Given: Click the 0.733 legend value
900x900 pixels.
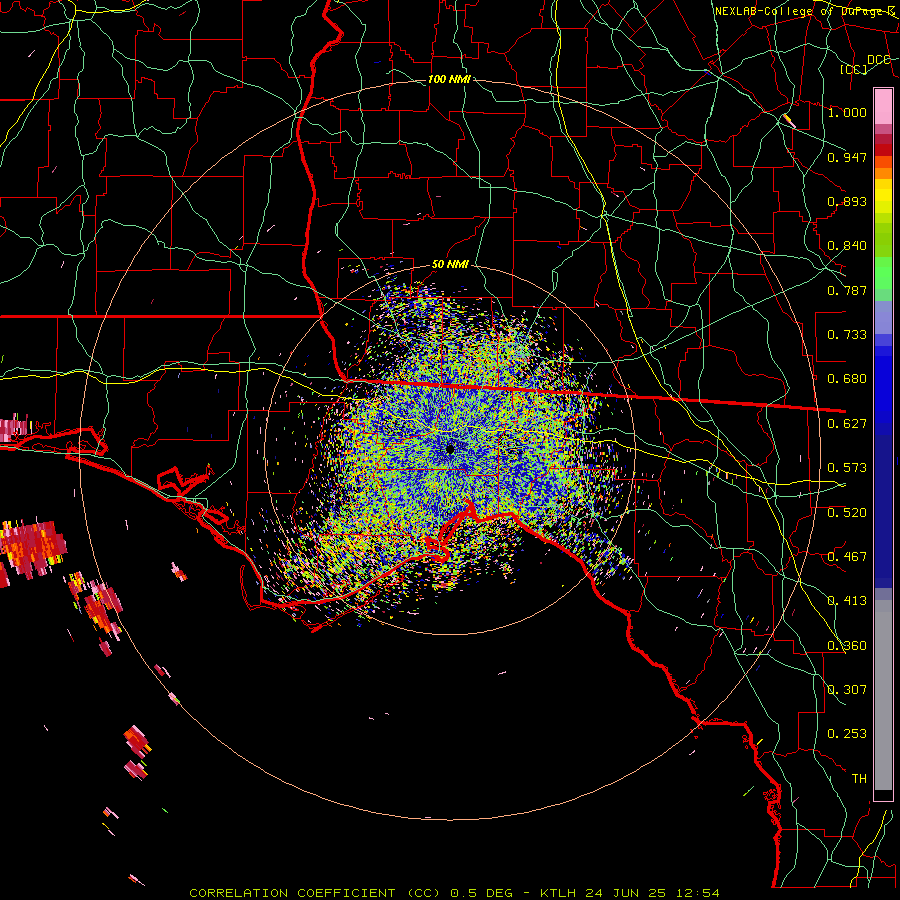Looking at the screenshot, I should coord(847,335).
